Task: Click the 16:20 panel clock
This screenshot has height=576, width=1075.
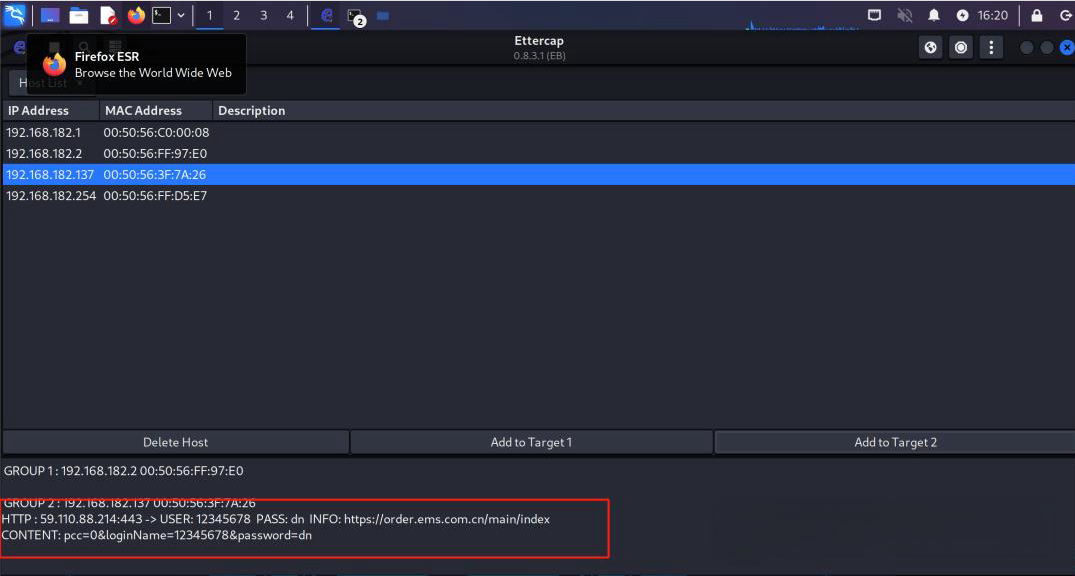Action: 993,15
